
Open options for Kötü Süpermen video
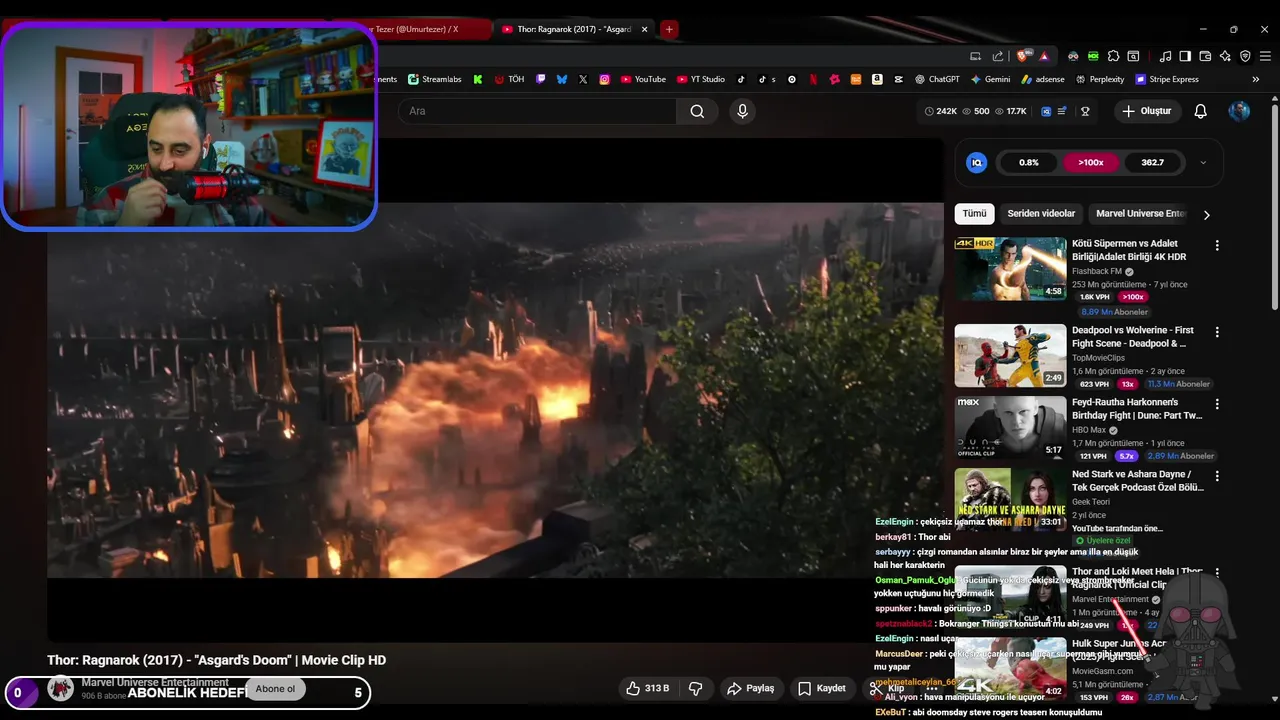pos(1217,245)
